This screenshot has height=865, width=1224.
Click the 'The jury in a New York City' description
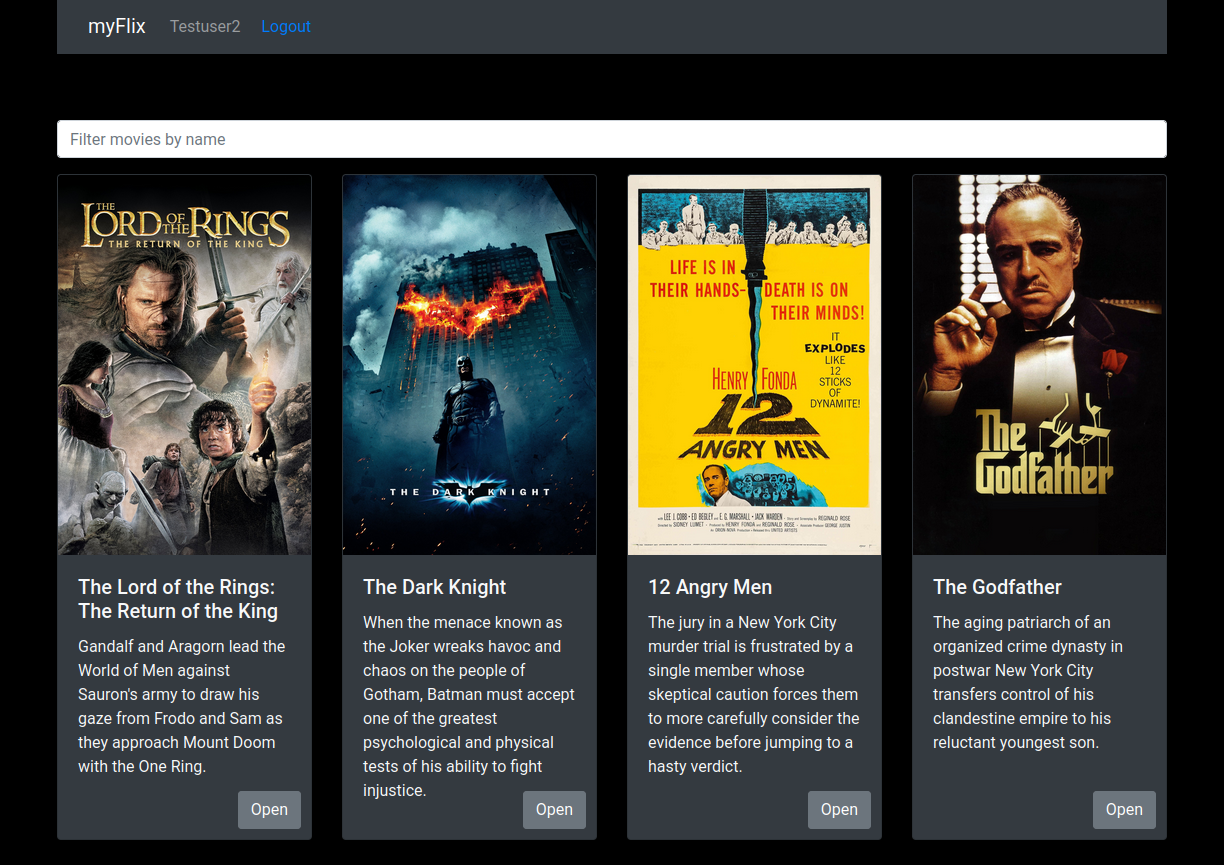[x=754, y=694]
